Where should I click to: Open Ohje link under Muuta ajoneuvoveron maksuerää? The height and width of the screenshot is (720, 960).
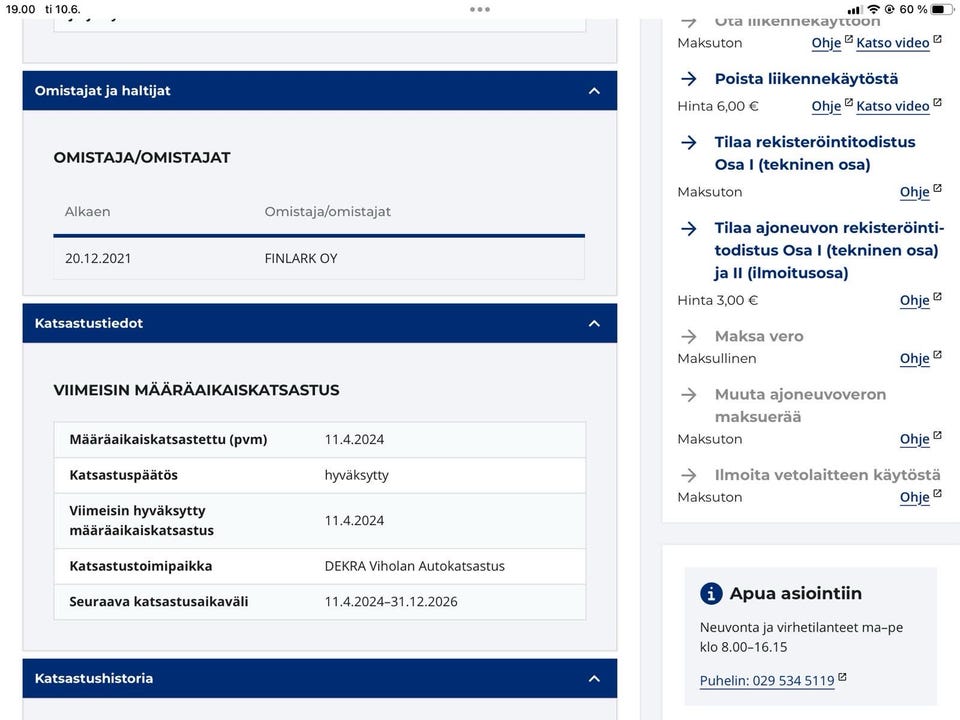[x=914, y=439]
